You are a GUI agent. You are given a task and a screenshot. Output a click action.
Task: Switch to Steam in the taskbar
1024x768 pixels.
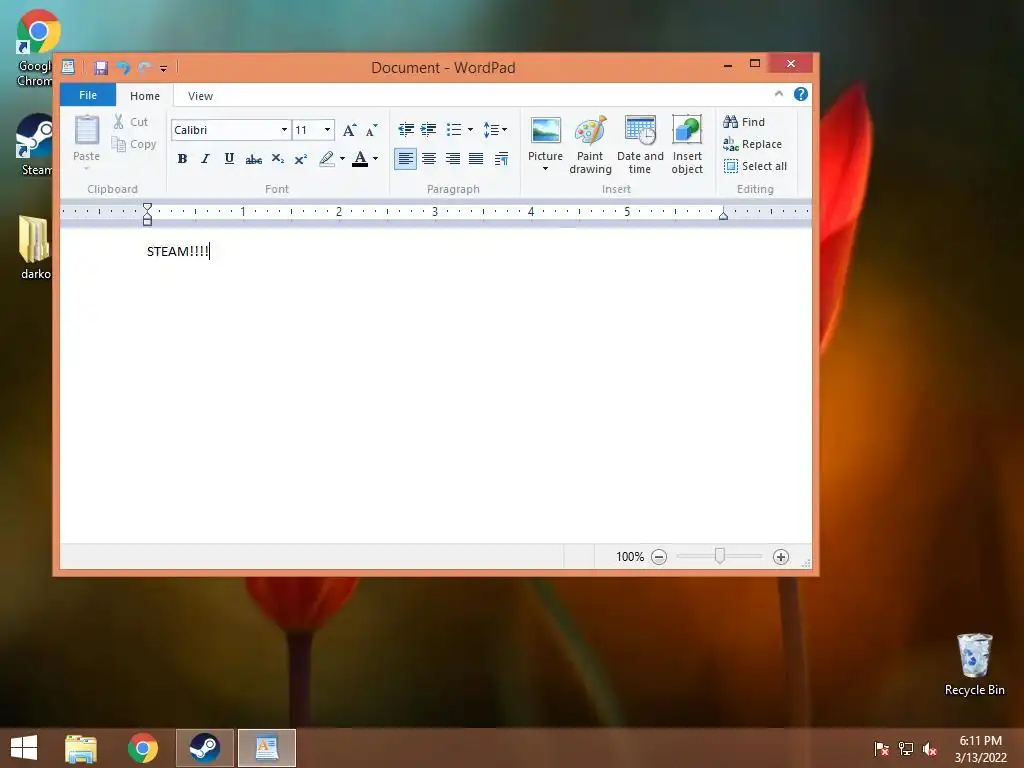pos(204,748)
